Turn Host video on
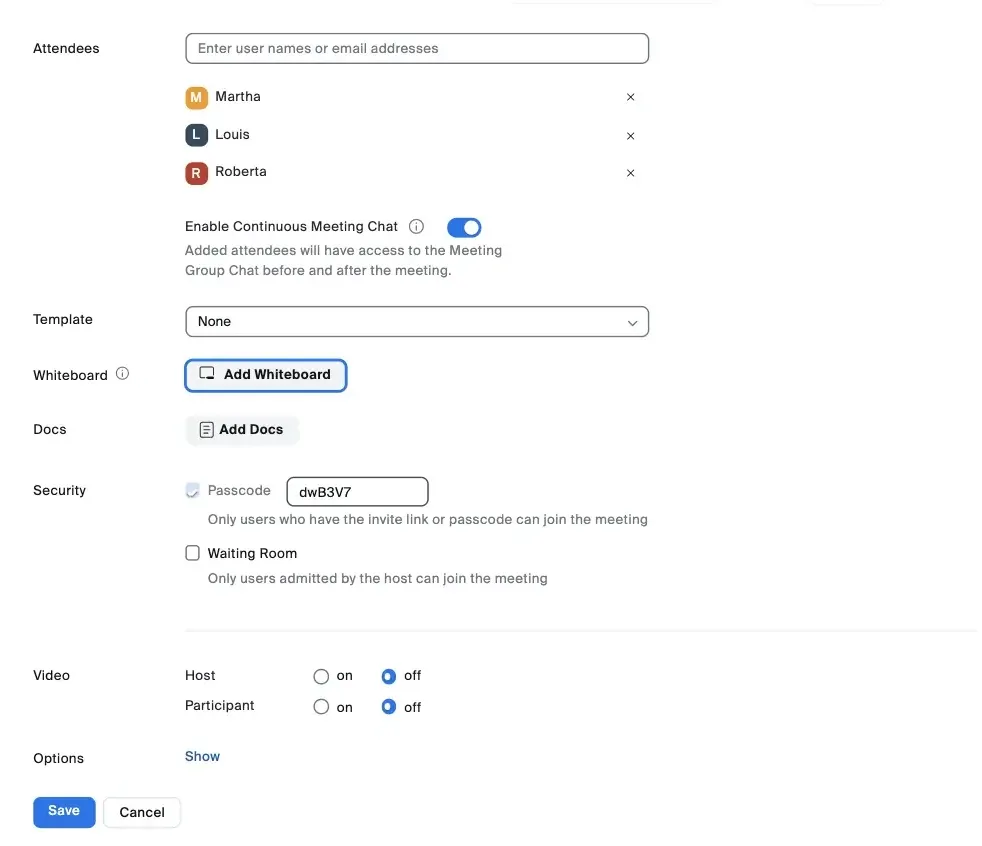The width and height of the screenshot is (982, 846). tap(321, 677)
